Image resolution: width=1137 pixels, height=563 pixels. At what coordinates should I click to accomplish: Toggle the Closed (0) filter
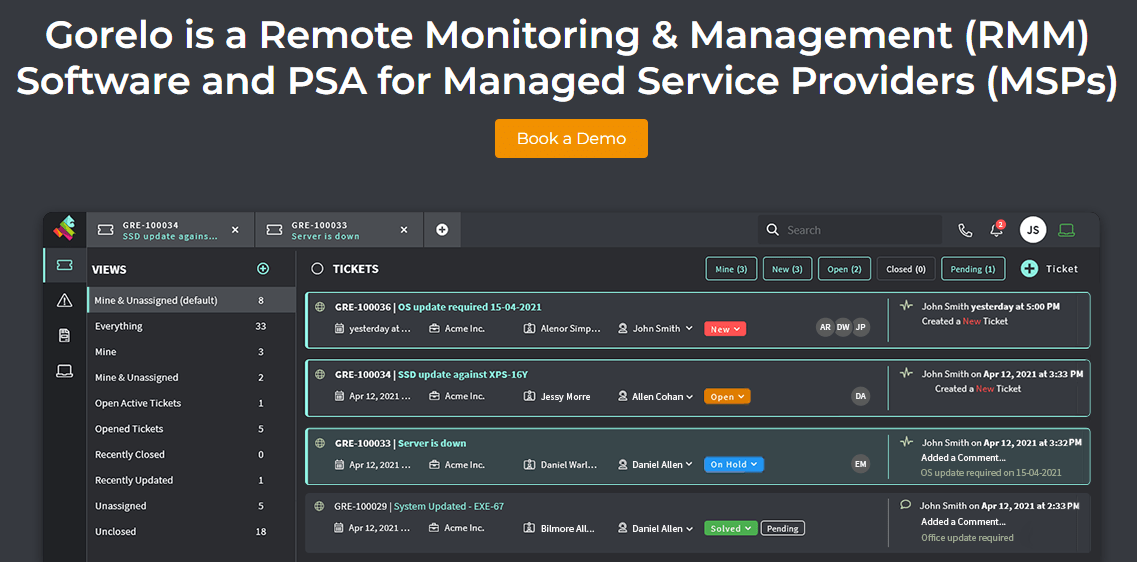[x=906, y=268]
